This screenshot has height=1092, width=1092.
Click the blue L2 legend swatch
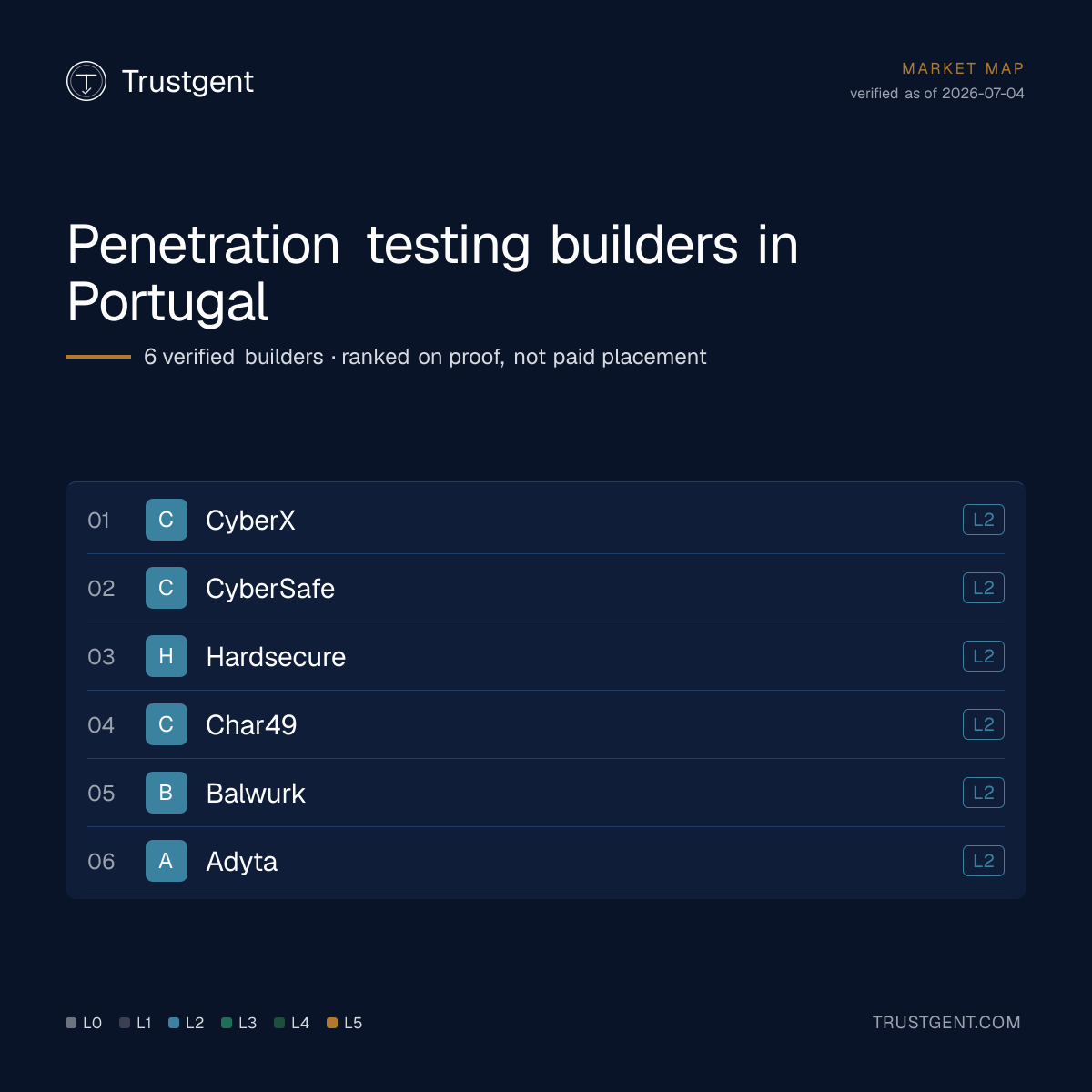pyautogui.click(x=174, y=1023)
